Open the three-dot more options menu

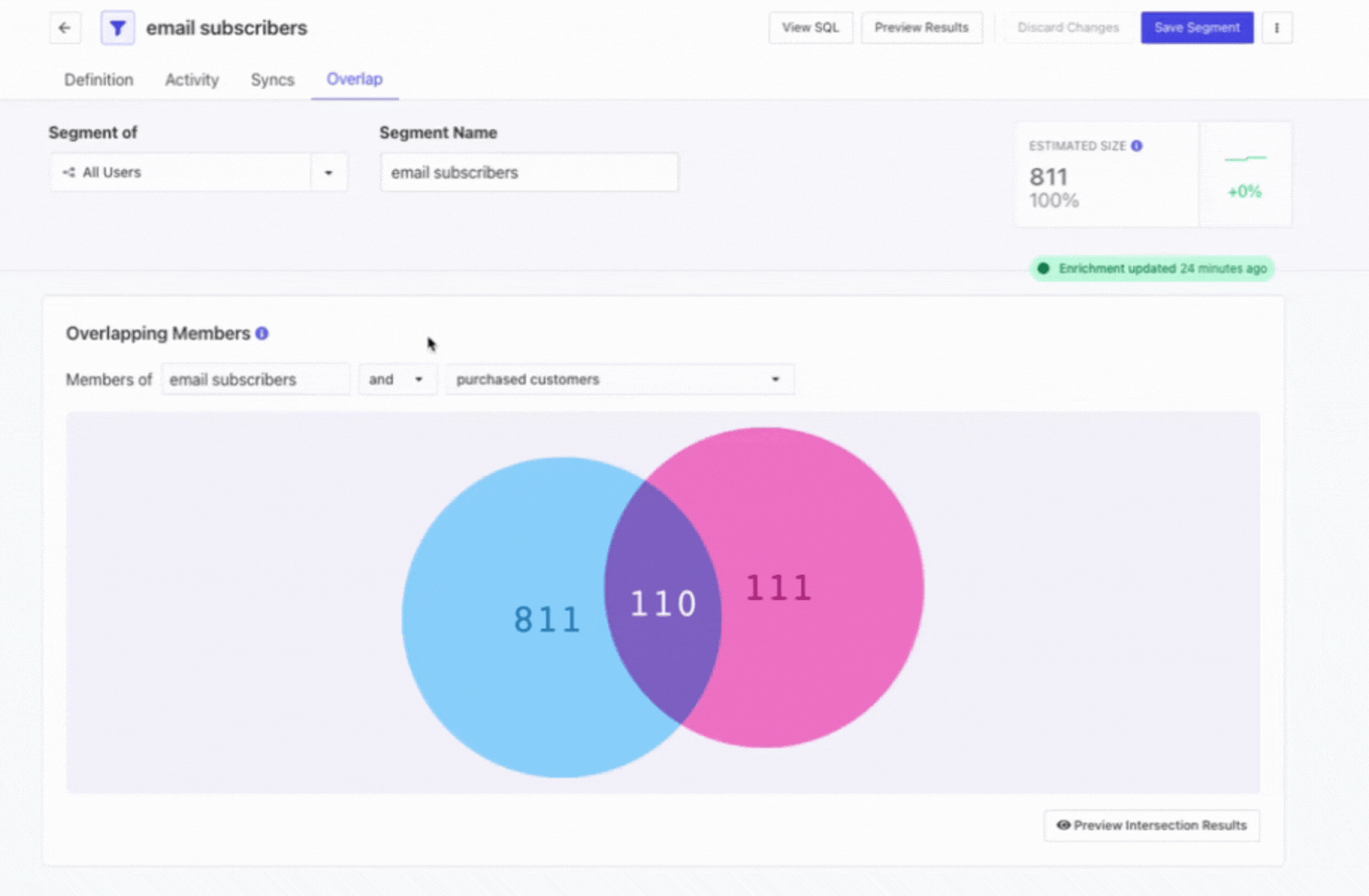(x=1277, y=28)
